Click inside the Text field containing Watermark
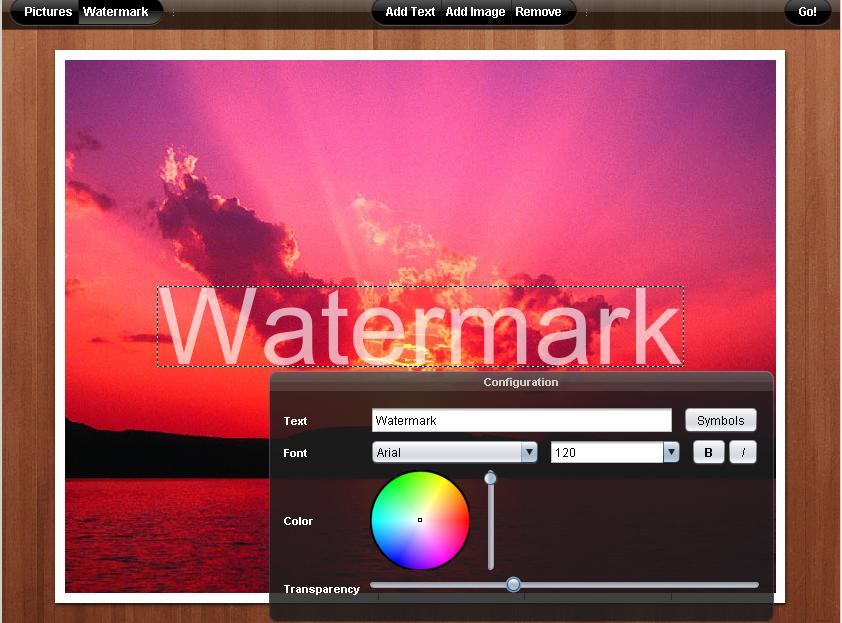 pyautogui.click(x=521, y=419)
